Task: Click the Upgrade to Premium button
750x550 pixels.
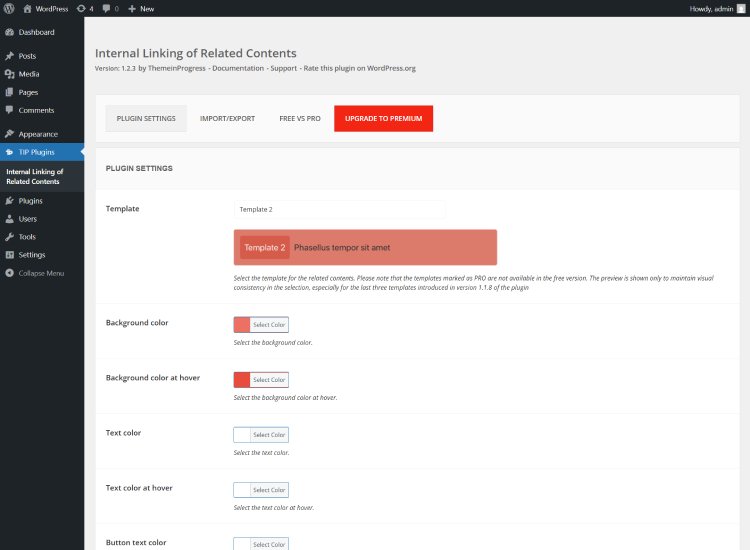Action: (383, 119)
